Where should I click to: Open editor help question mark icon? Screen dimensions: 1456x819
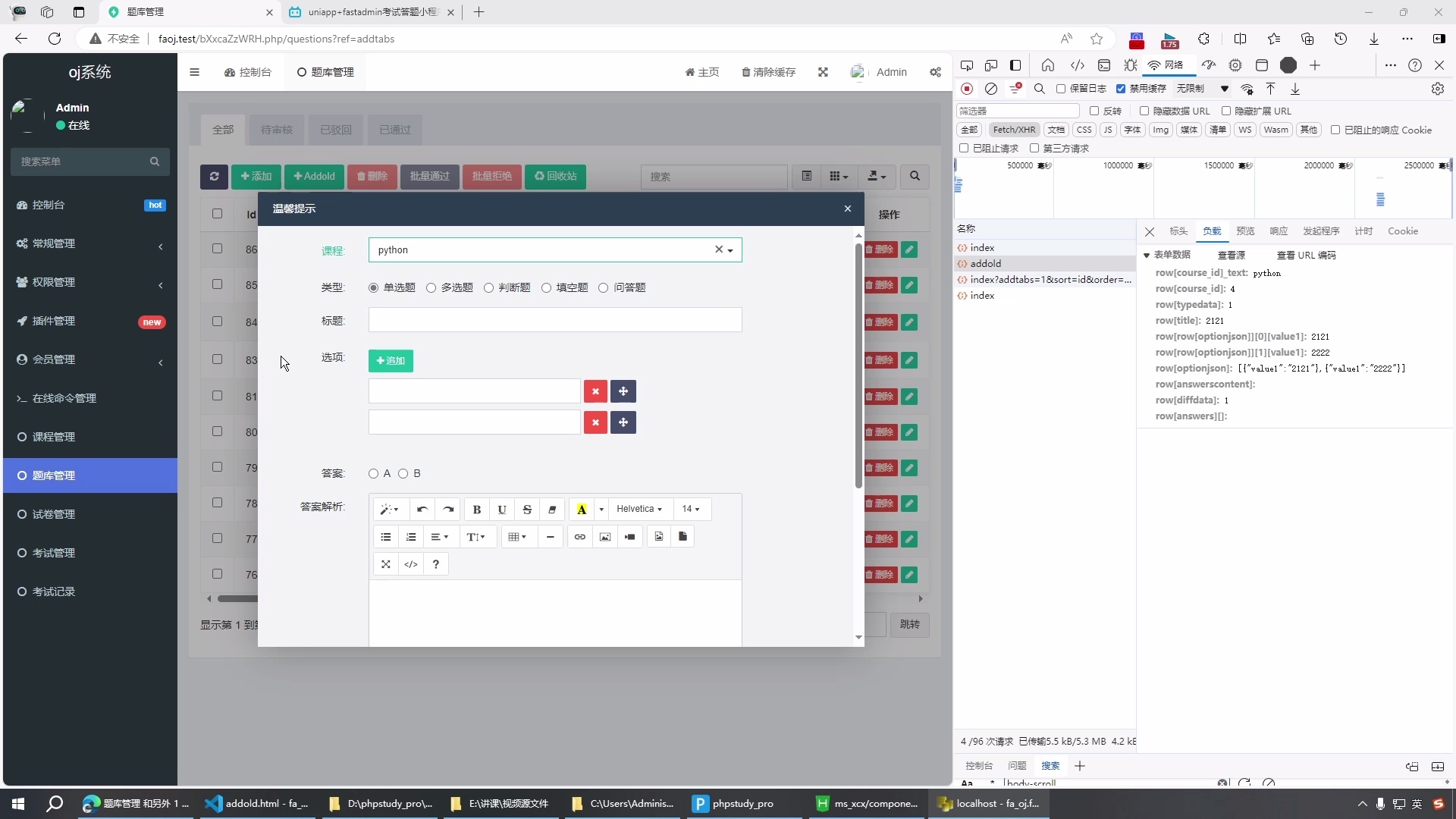pos(436,564)
